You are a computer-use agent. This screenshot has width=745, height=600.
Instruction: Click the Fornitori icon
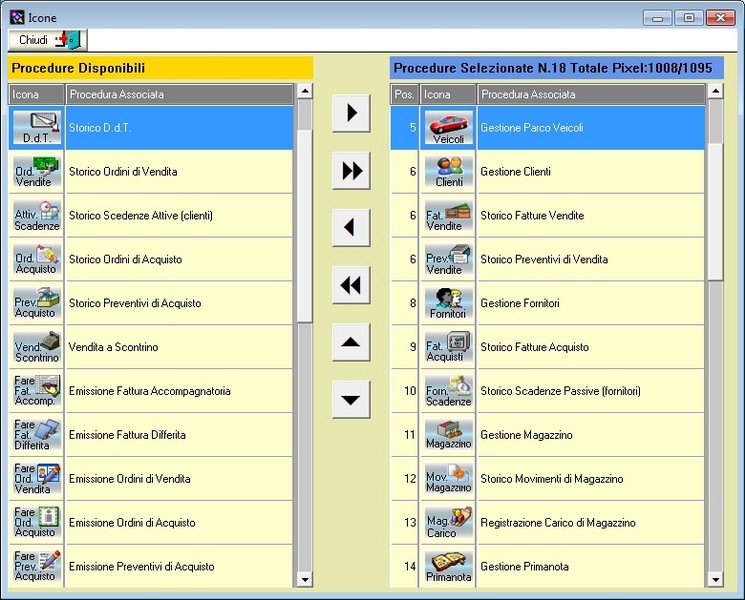point(448,303)
